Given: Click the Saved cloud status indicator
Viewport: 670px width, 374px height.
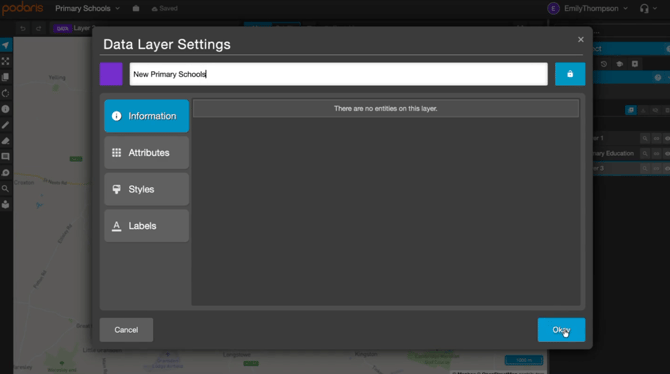Looking at the screenshot, I should pyautogui.click(x=165, y=9).
